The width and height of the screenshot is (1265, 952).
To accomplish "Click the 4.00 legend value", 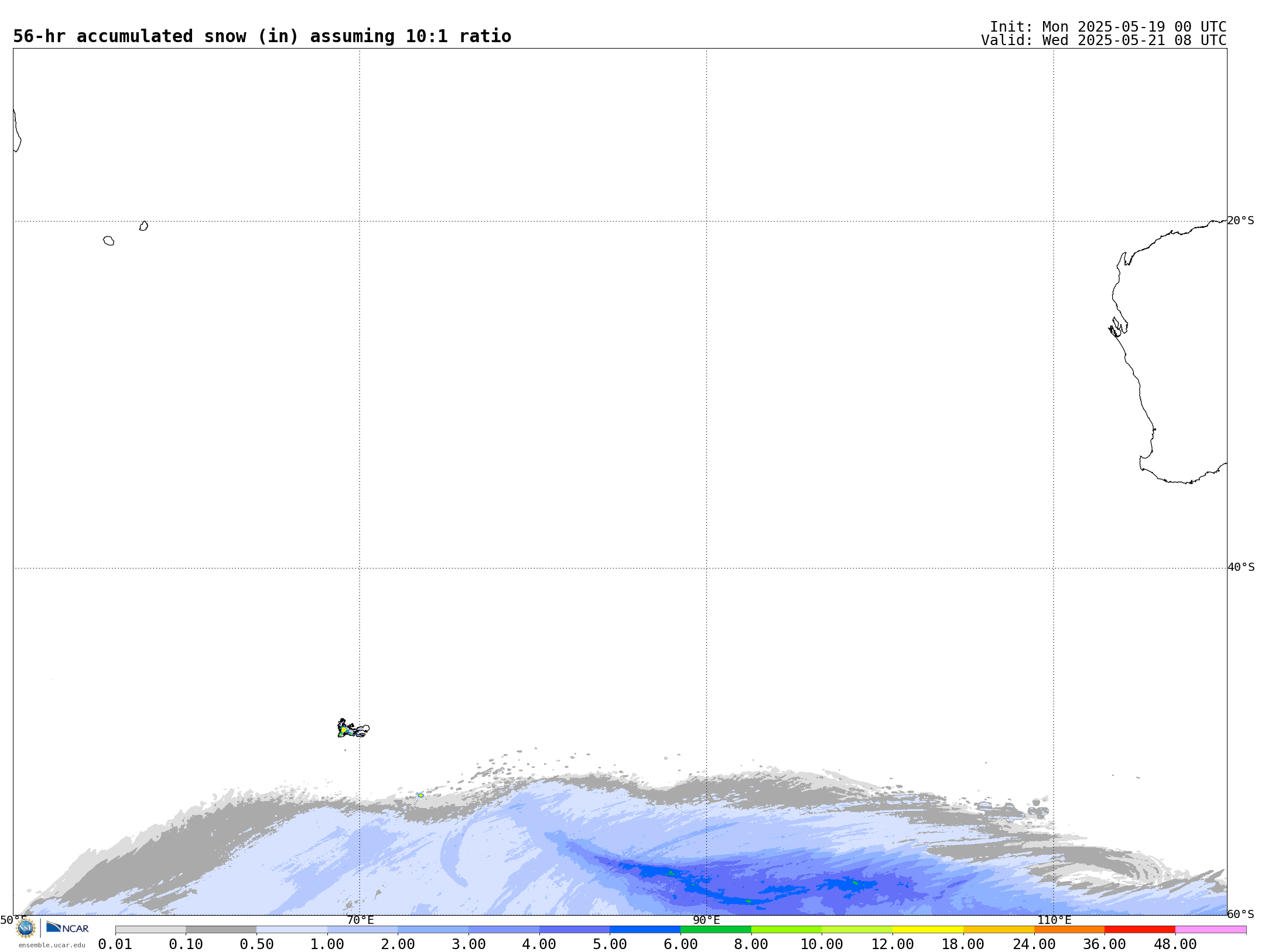I will [539, 944].
